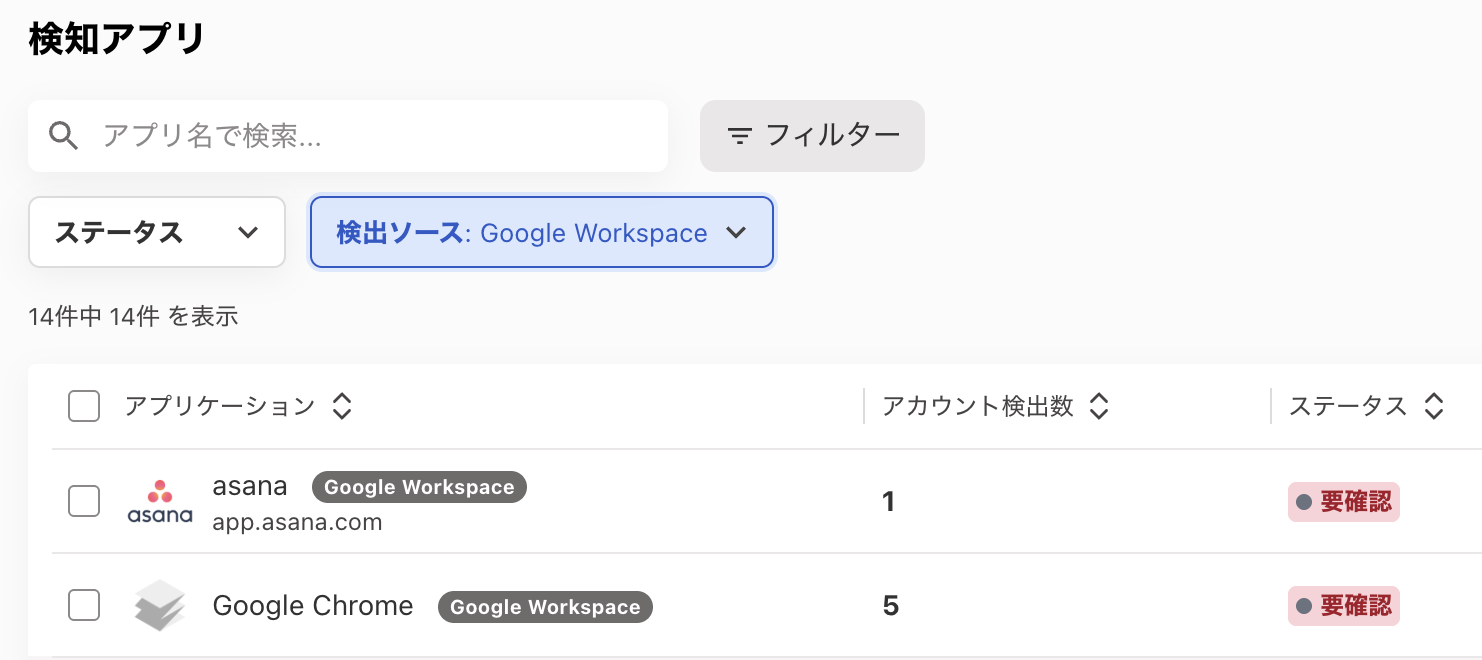1482x660 pixels.
Task: Click the Google Workspace badge next to asana
Action: [419, 487]
